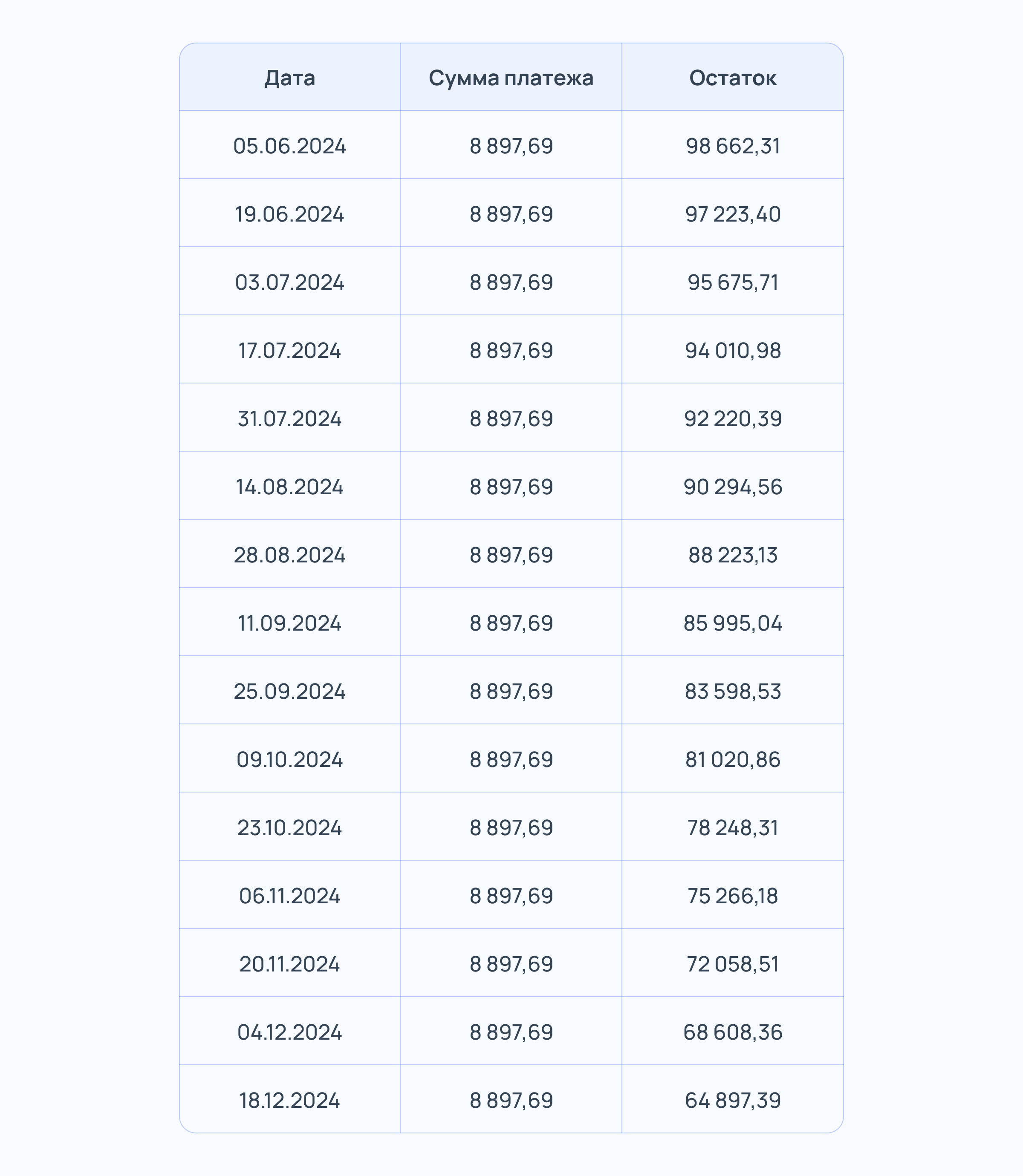
Task: Click the date 19.06.2024
Action: [289, 214]
